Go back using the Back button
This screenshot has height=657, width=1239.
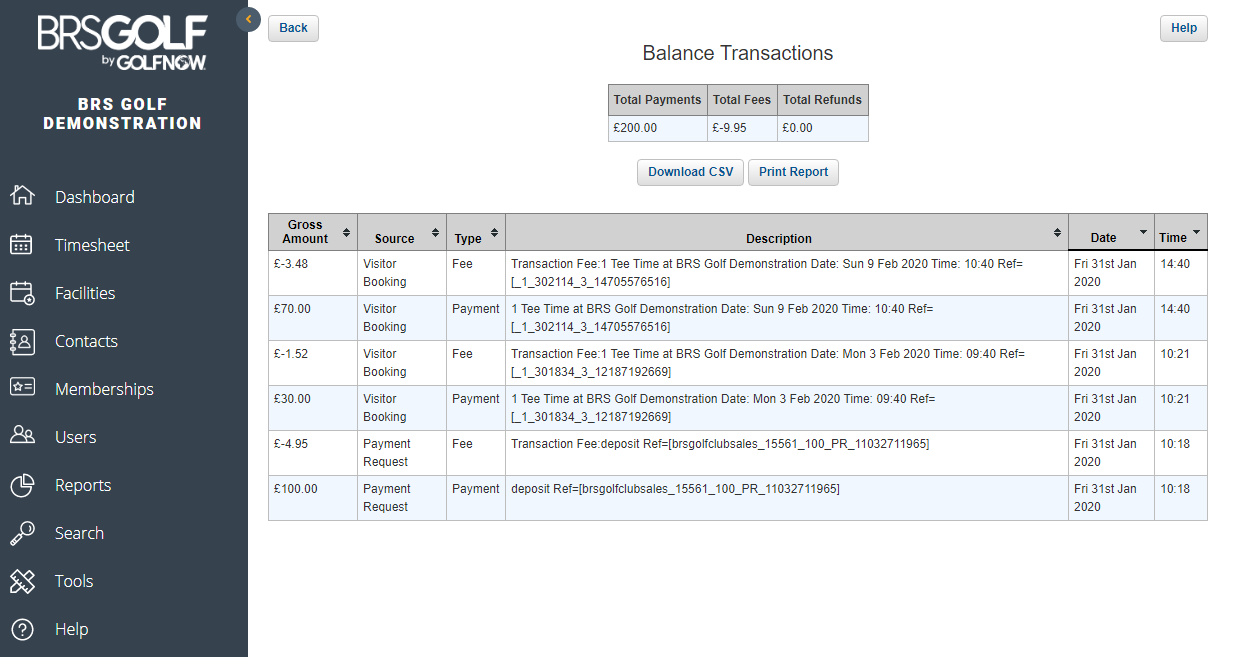coord(293,28)
